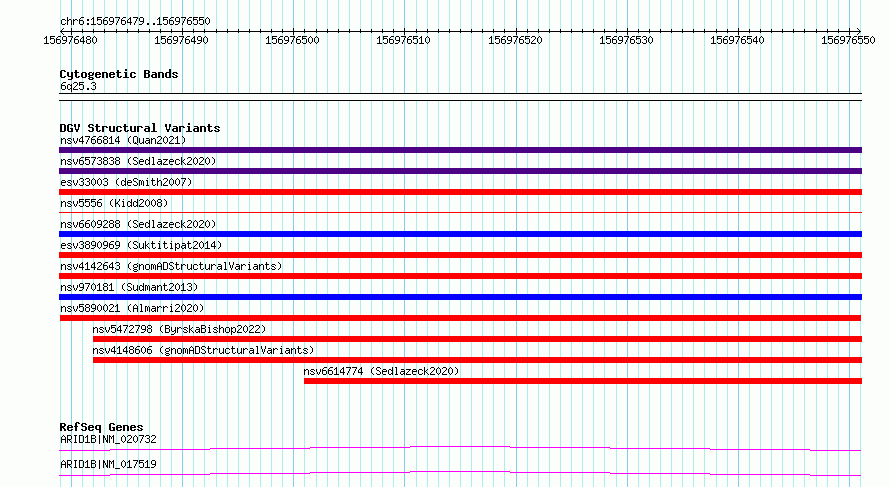Click the red bar under esv33003
The width and height of the screenshot is (890, 487).
pyautogui.click(x=460, y=192)
